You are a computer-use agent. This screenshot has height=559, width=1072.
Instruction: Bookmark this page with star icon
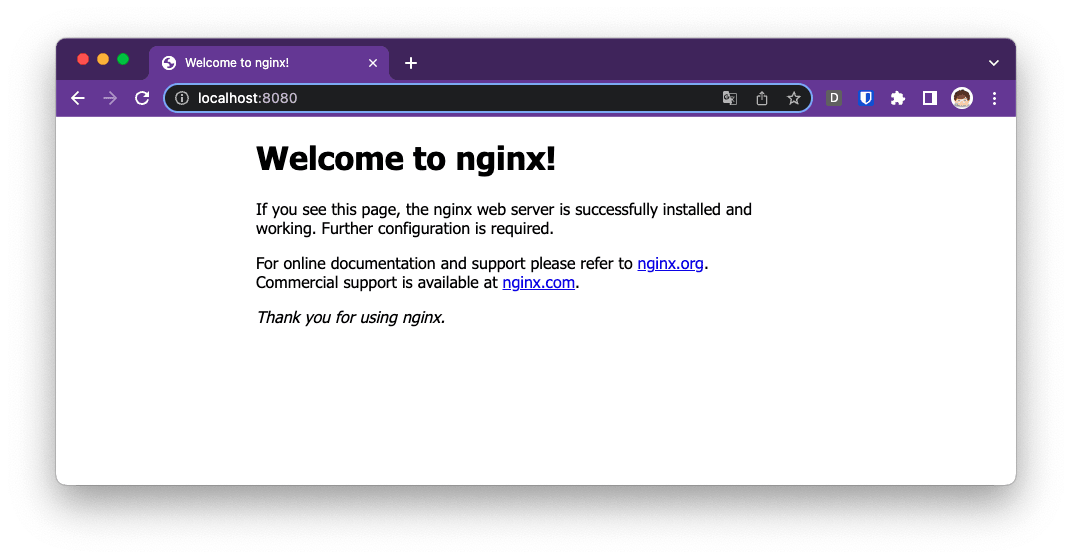tap(794, 98)
